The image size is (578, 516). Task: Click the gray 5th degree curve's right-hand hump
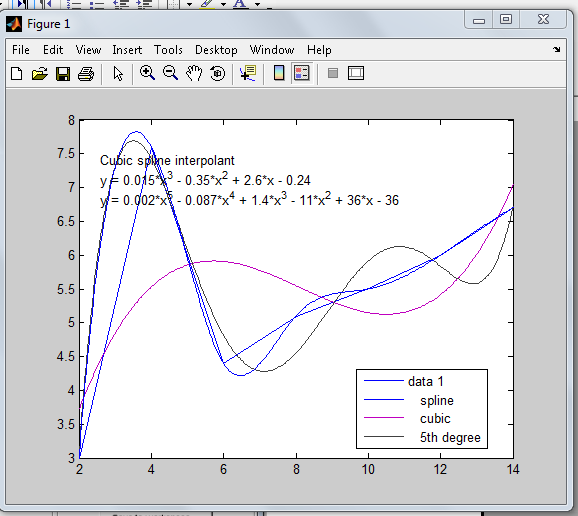400,247
